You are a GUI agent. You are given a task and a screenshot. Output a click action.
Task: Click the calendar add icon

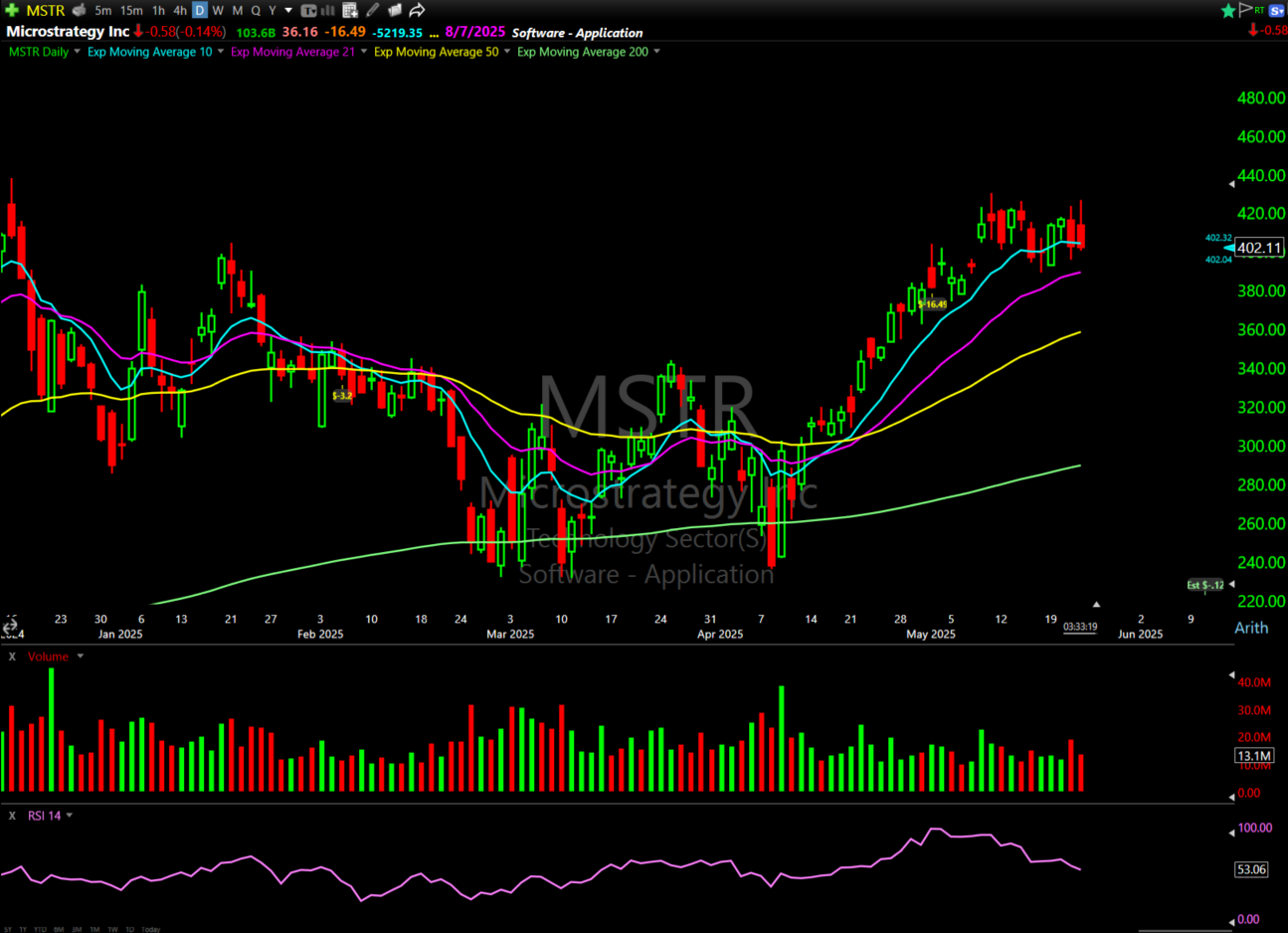pyautogui.click(x=350, y=10)
